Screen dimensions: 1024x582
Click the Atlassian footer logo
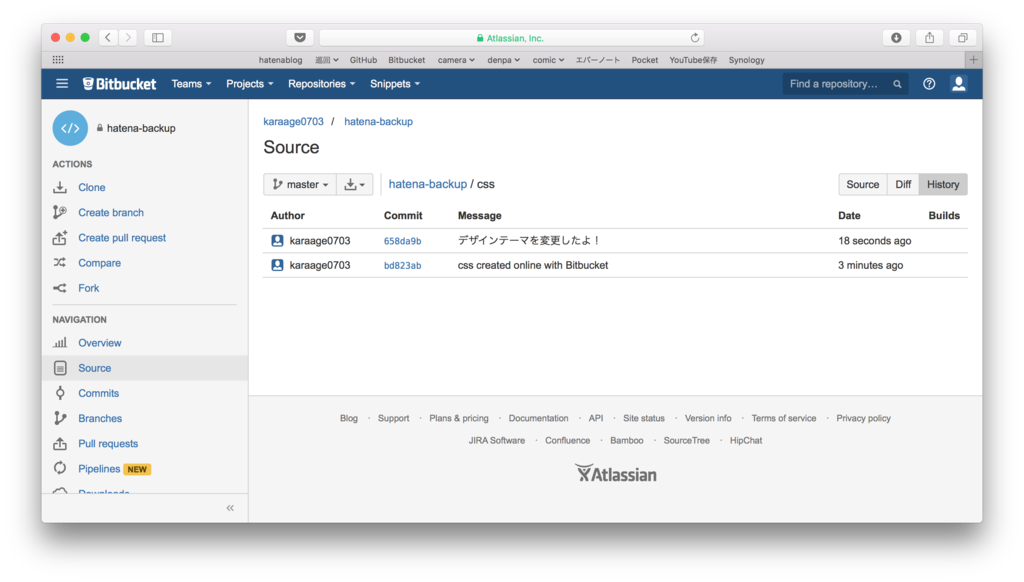pyautogui.click(x=616, y=474)
